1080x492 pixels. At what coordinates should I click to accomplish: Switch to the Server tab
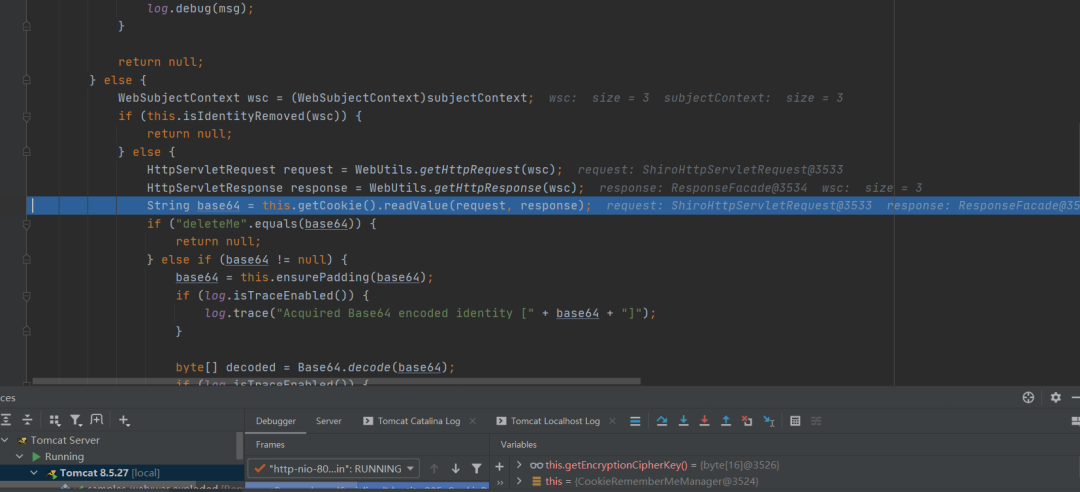coord(329,421)
